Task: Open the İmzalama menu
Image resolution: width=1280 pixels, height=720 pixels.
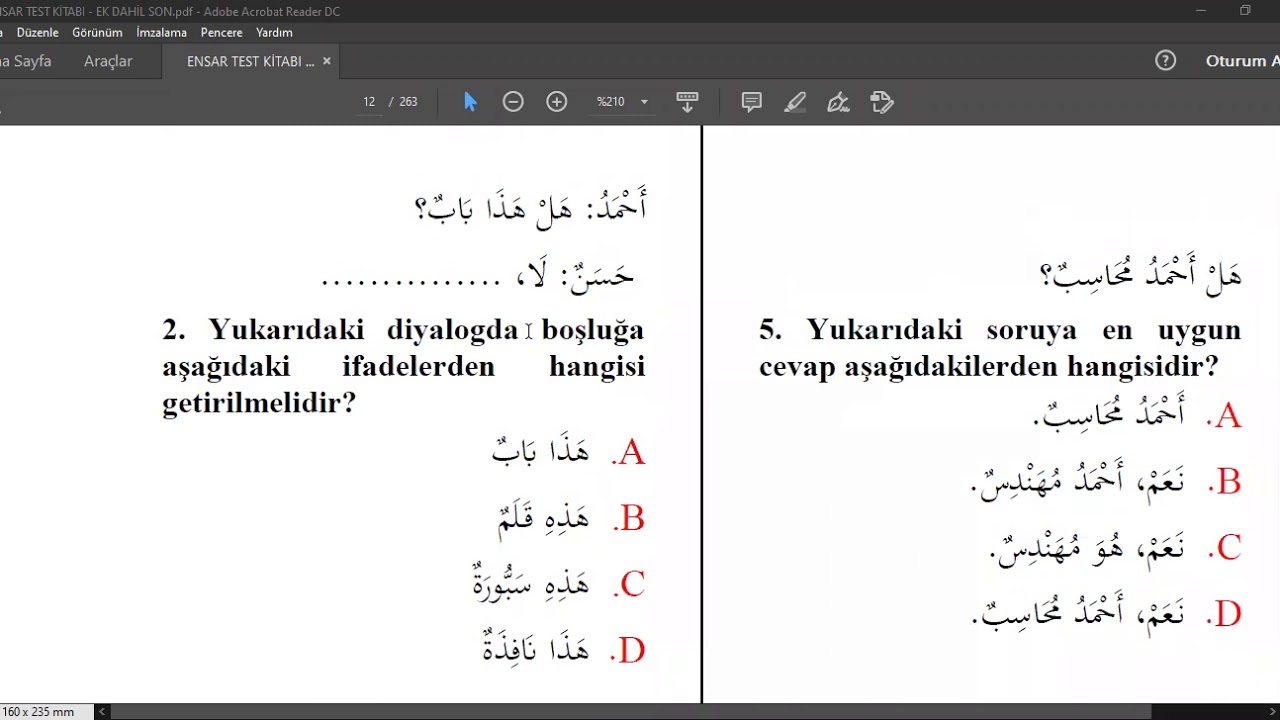Action: 161,32
